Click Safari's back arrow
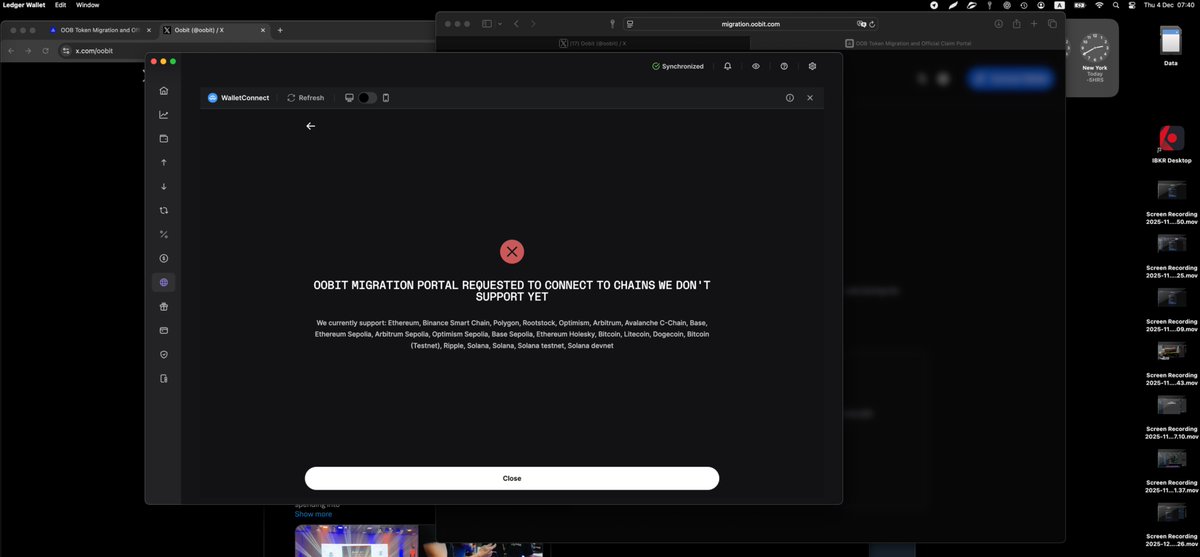 (516, 23)
